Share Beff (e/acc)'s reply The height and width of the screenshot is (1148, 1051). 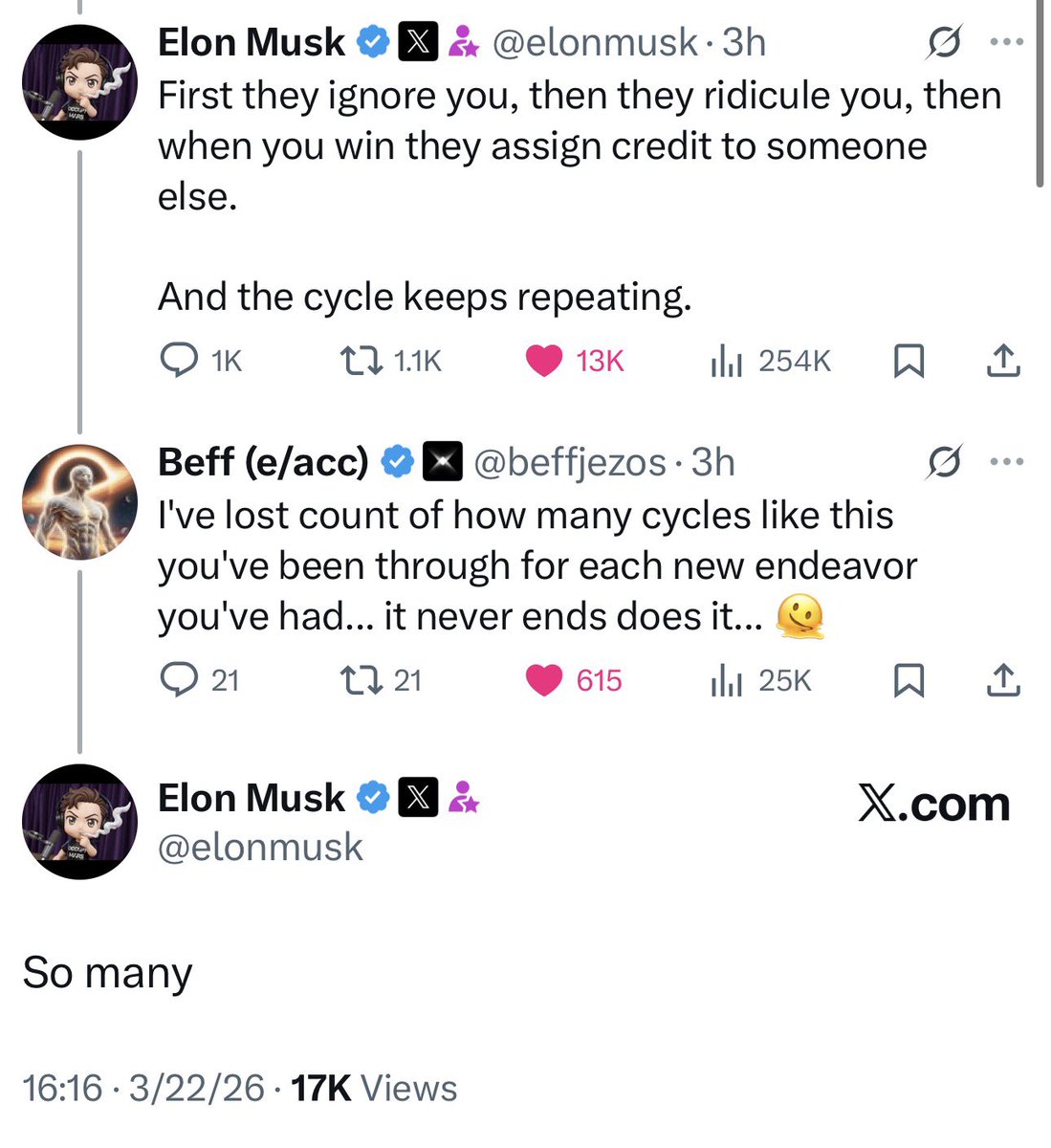tap(1002, 680)
